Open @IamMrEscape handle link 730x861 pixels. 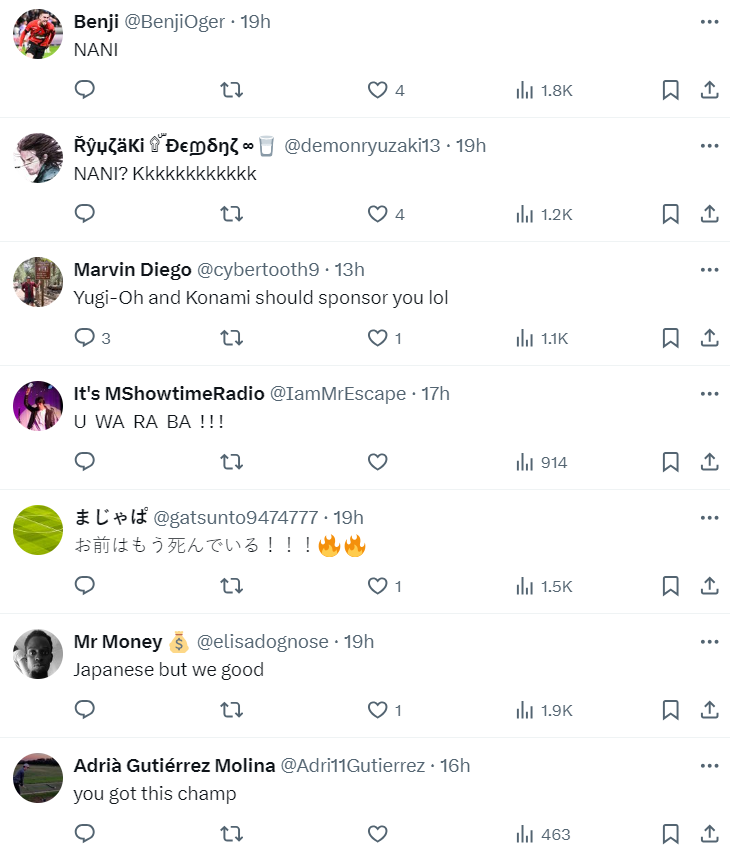coord(339,394)
